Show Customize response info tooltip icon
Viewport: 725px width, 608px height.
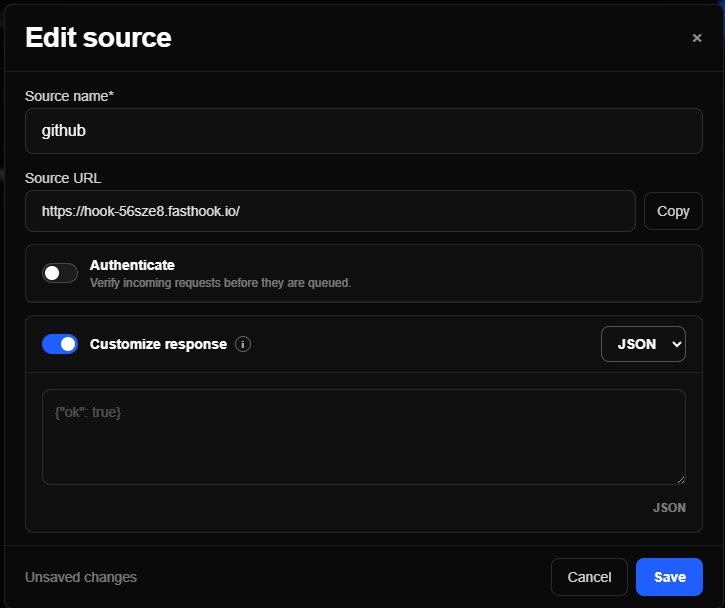point(243,344)
